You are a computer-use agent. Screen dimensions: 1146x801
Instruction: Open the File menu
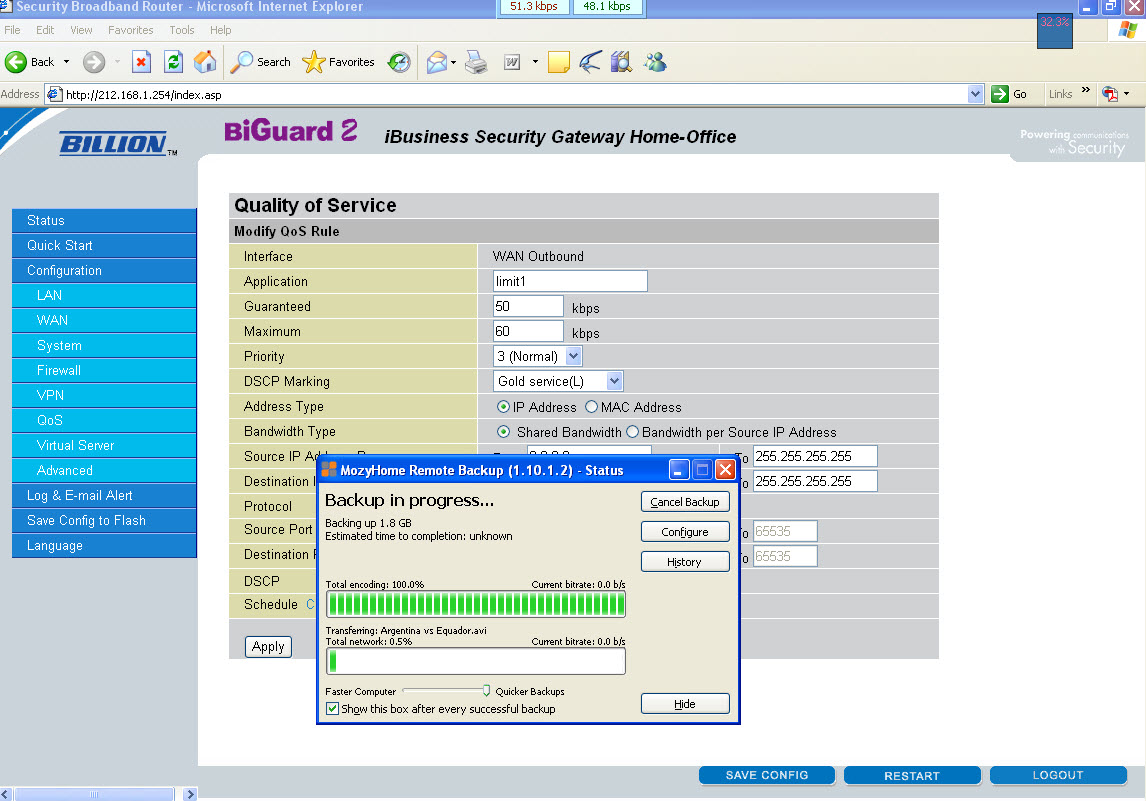[12, 30]
